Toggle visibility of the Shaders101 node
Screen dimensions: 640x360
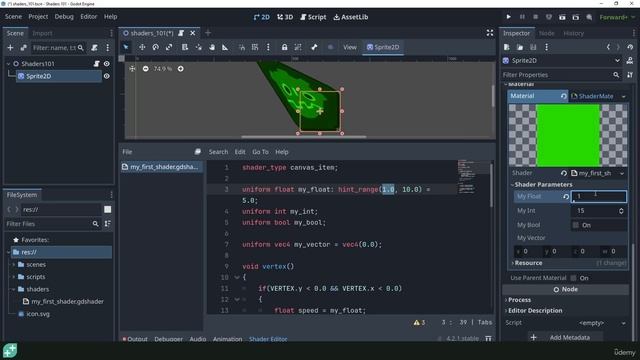pos(107,64)
